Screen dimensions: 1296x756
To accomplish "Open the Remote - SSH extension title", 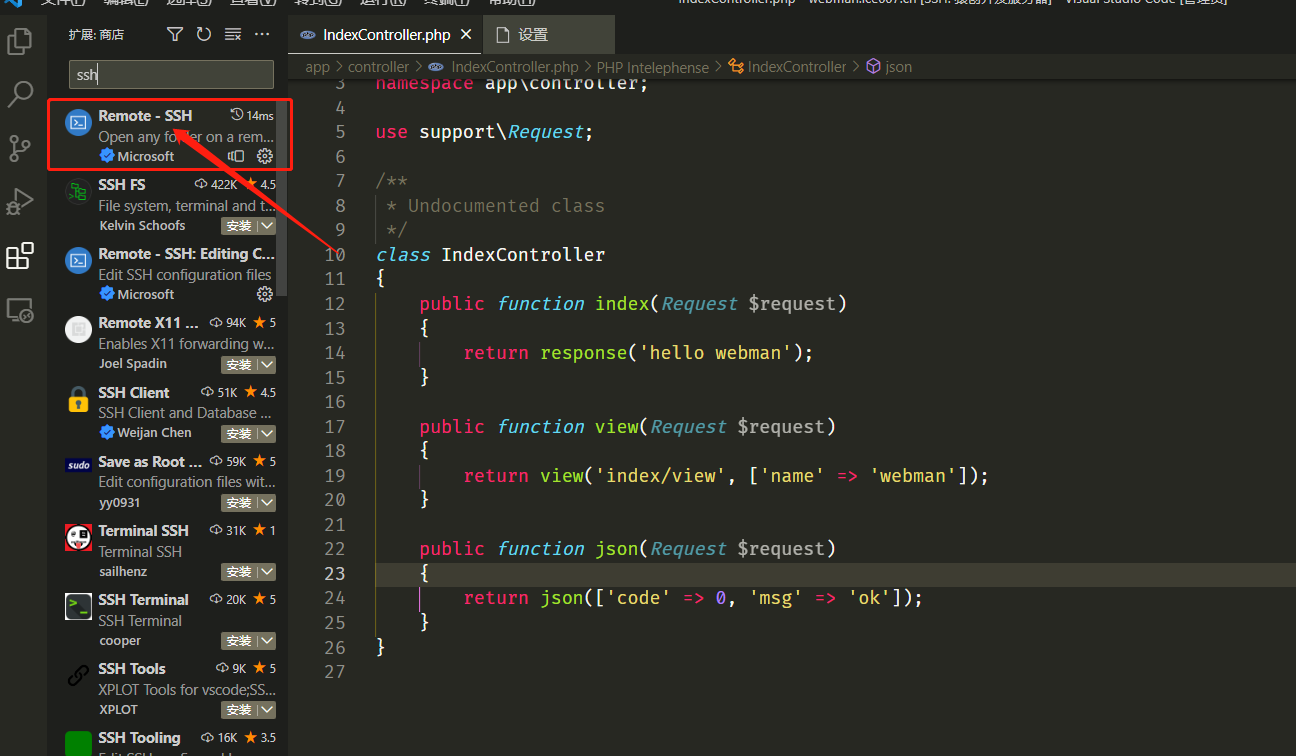I will point(145,116).
